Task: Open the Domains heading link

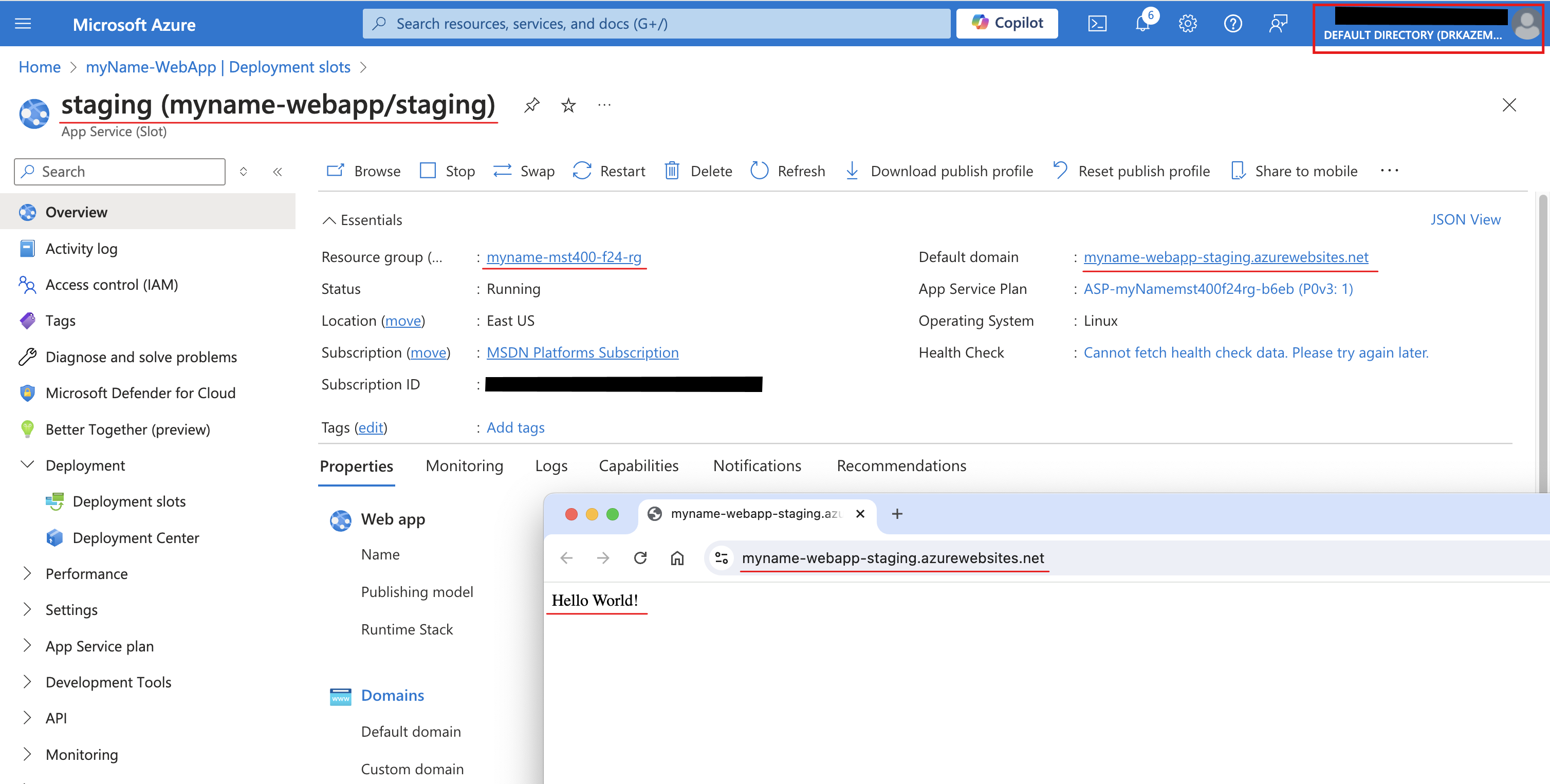Action: click(x=392, y=696)
